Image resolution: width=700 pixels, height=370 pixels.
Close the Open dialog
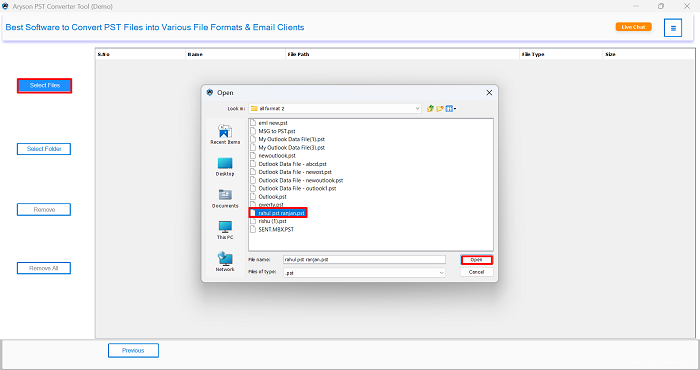click(x=489, y=92)
